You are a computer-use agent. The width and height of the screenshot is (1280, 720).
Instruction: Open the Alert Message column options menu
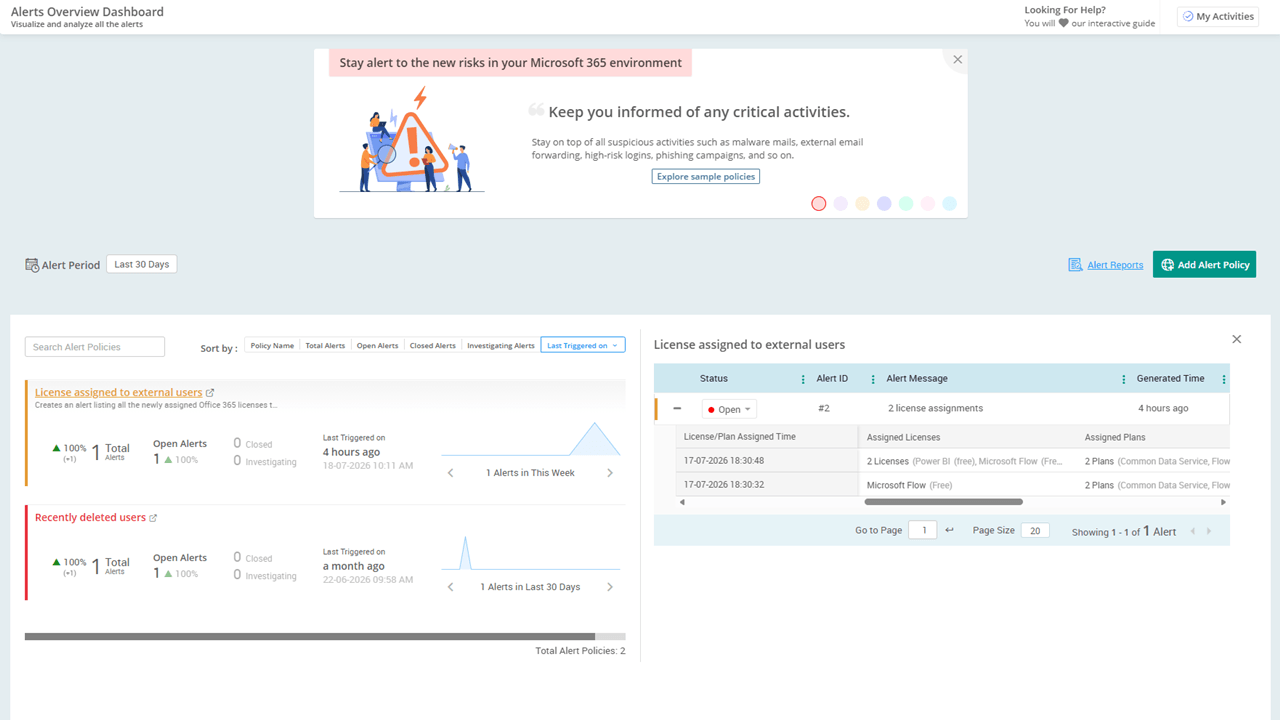1123,379
